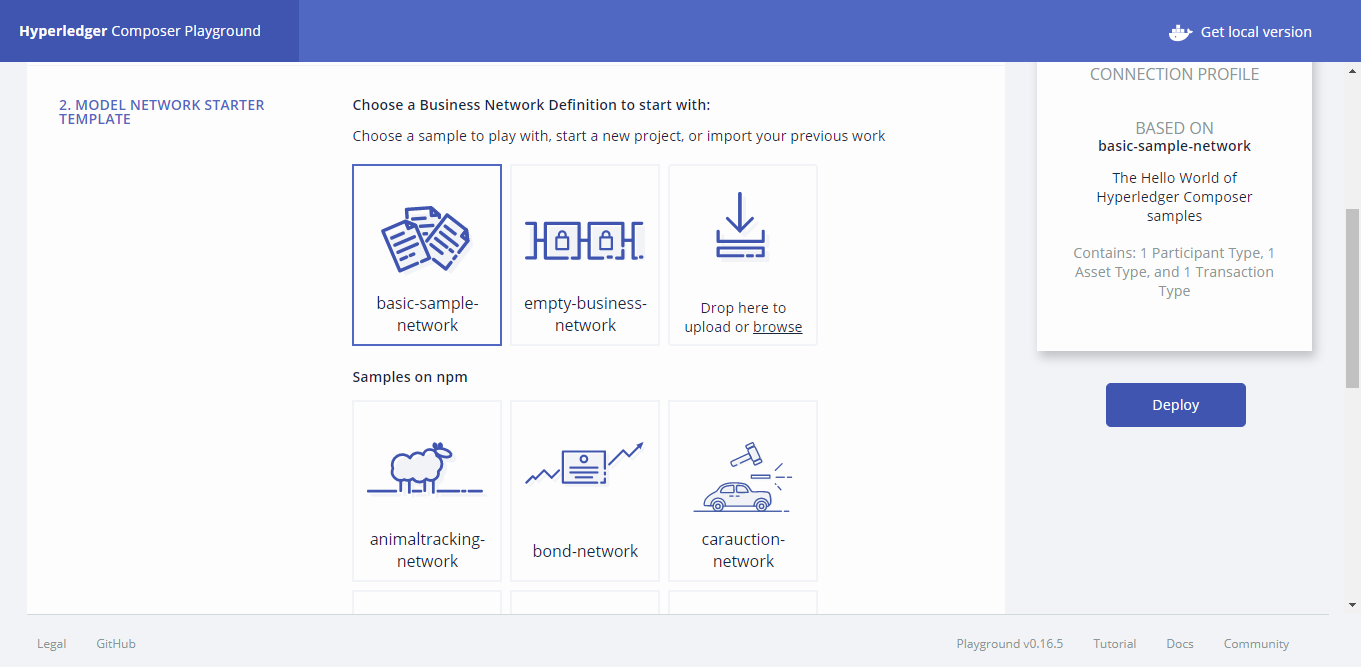The image size is (1361, 667).
Task: Click the Samples on npm heading
Action: [410, 377]
